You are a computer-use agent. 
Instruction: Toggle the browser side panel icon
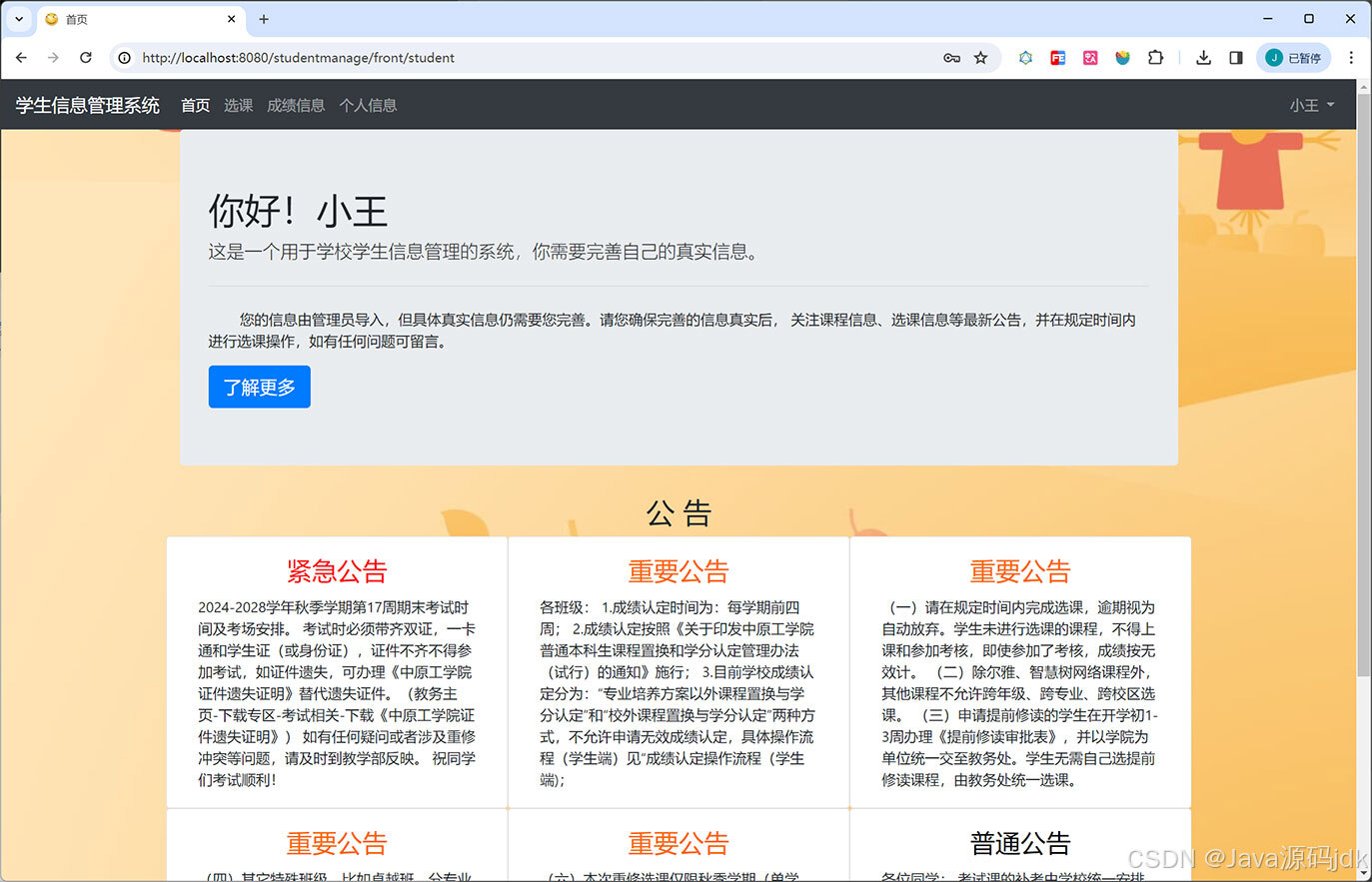pos(1236,58)
